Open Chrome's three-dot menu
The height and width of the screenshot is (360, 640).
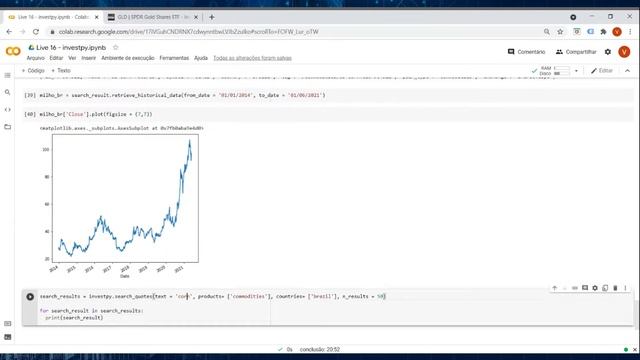pos(630,32)
